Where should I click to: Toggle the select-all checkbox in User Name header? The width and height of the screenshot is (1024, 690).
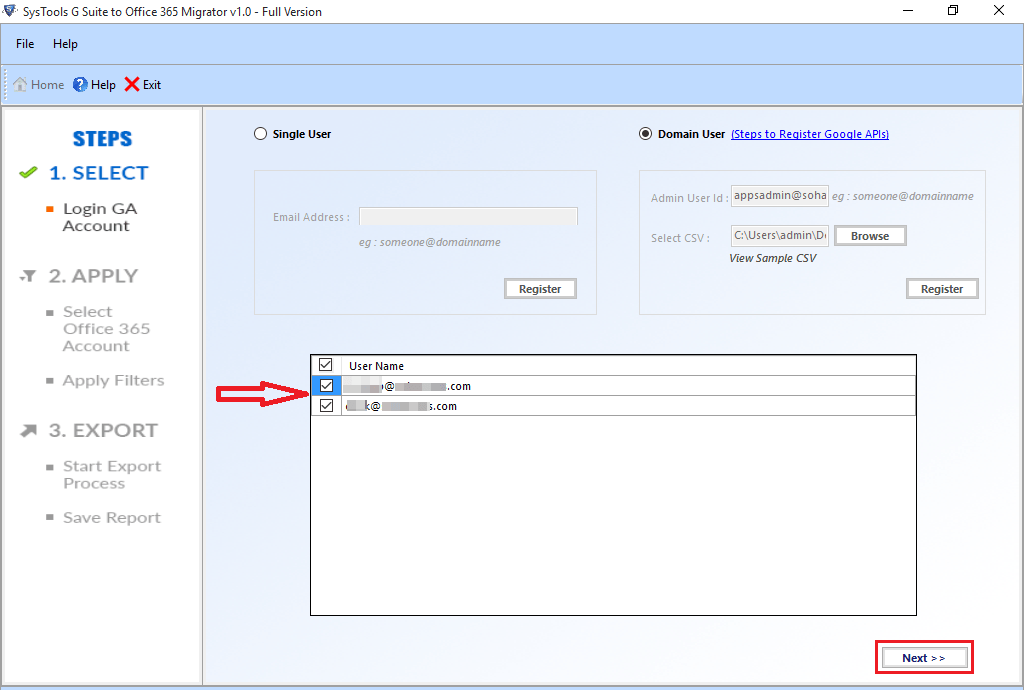tap(325, 365)
